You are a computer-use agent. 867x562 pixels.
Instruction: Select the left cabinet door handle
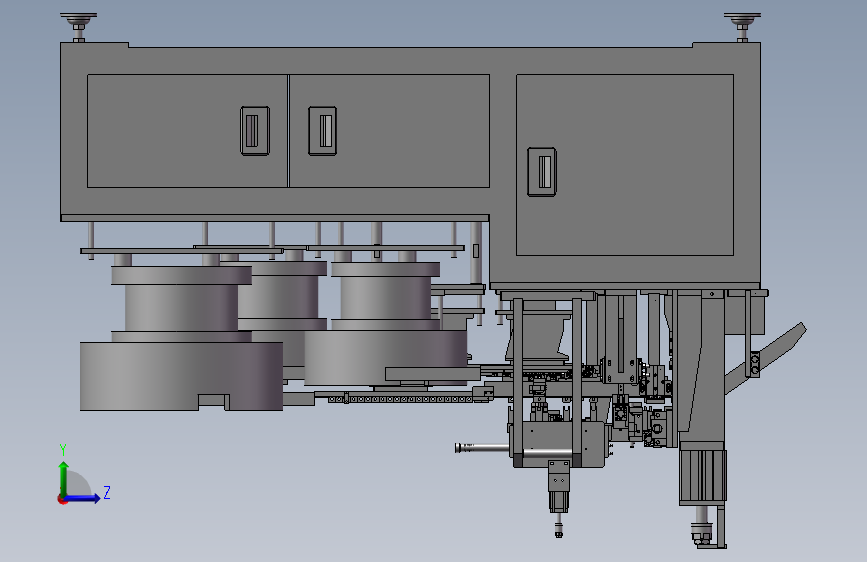coord(255,131)
